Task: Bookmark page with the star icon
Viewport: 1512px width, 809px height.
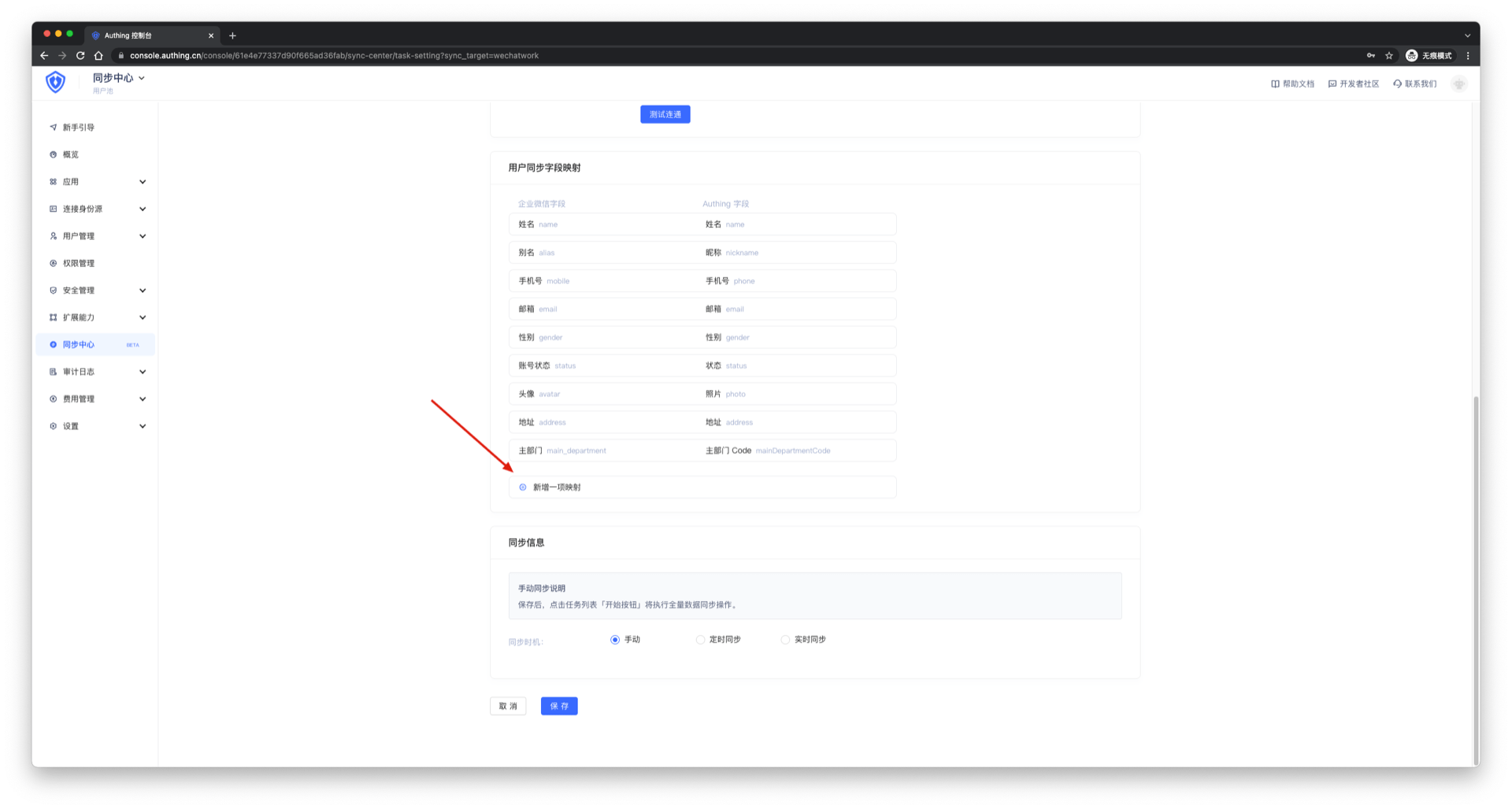Action: point(1389,56)
